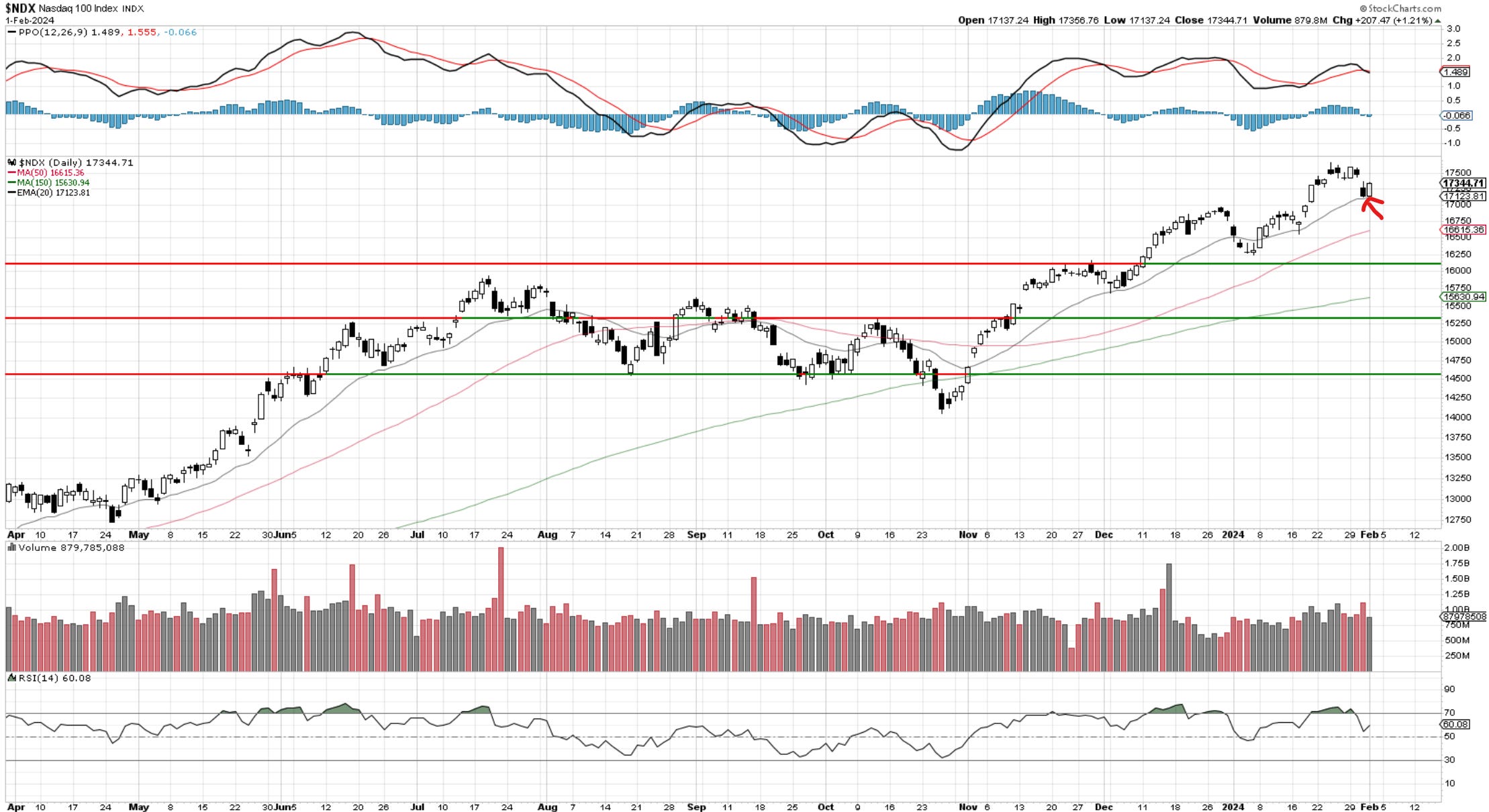Click the green up-triangle next to Chg
This screenshot has height=812, width=1489.
1437,21
